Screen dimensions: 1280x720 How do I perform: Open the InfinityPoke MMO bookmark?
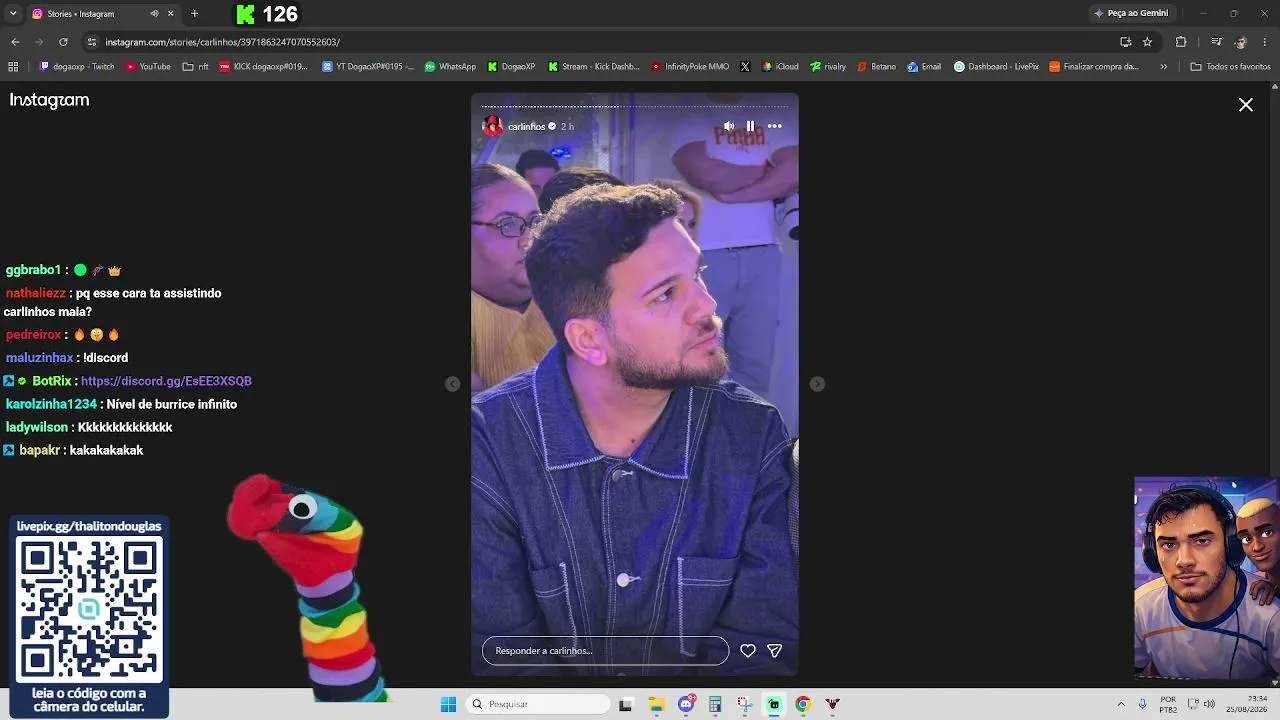coord(690,67)
